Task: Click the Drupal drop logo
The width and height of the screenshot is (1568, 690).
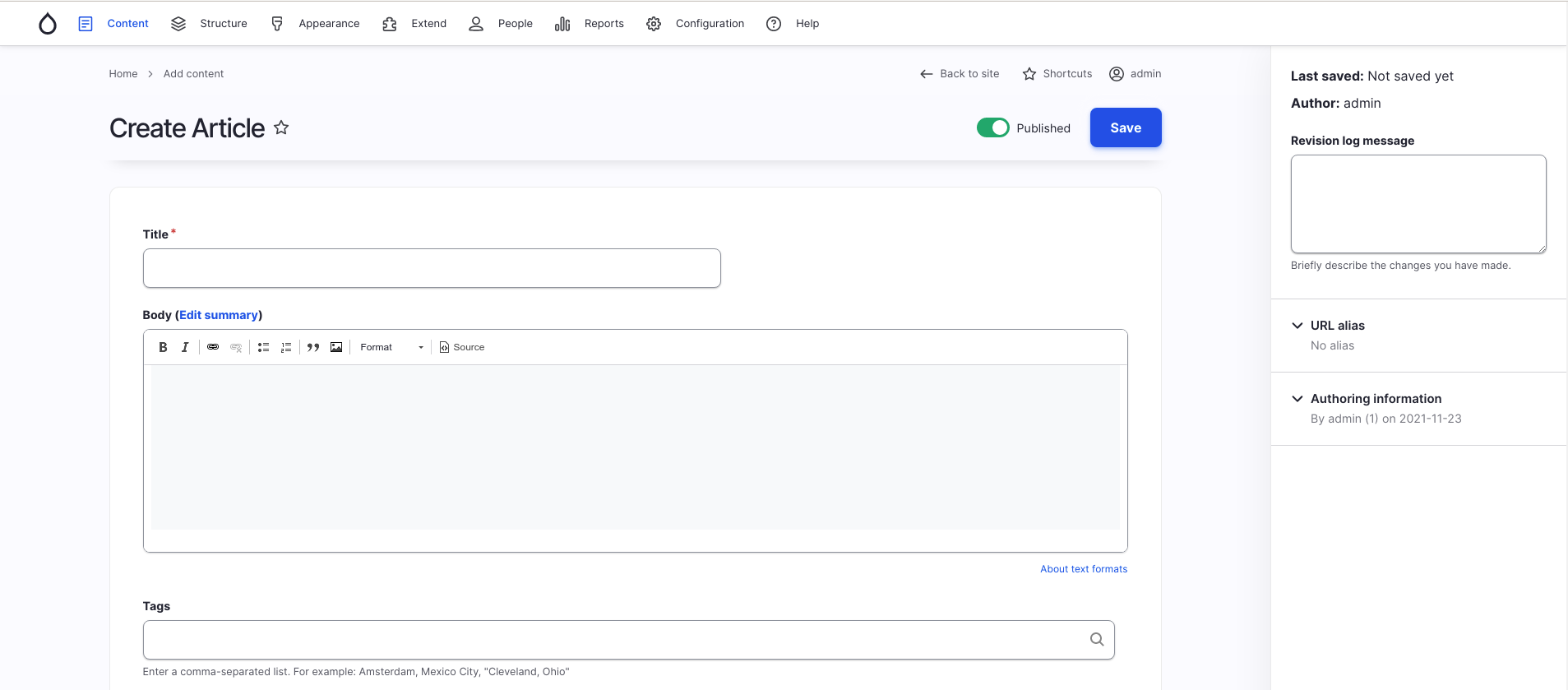Action: pyautogui.click(x=48, y=24)
